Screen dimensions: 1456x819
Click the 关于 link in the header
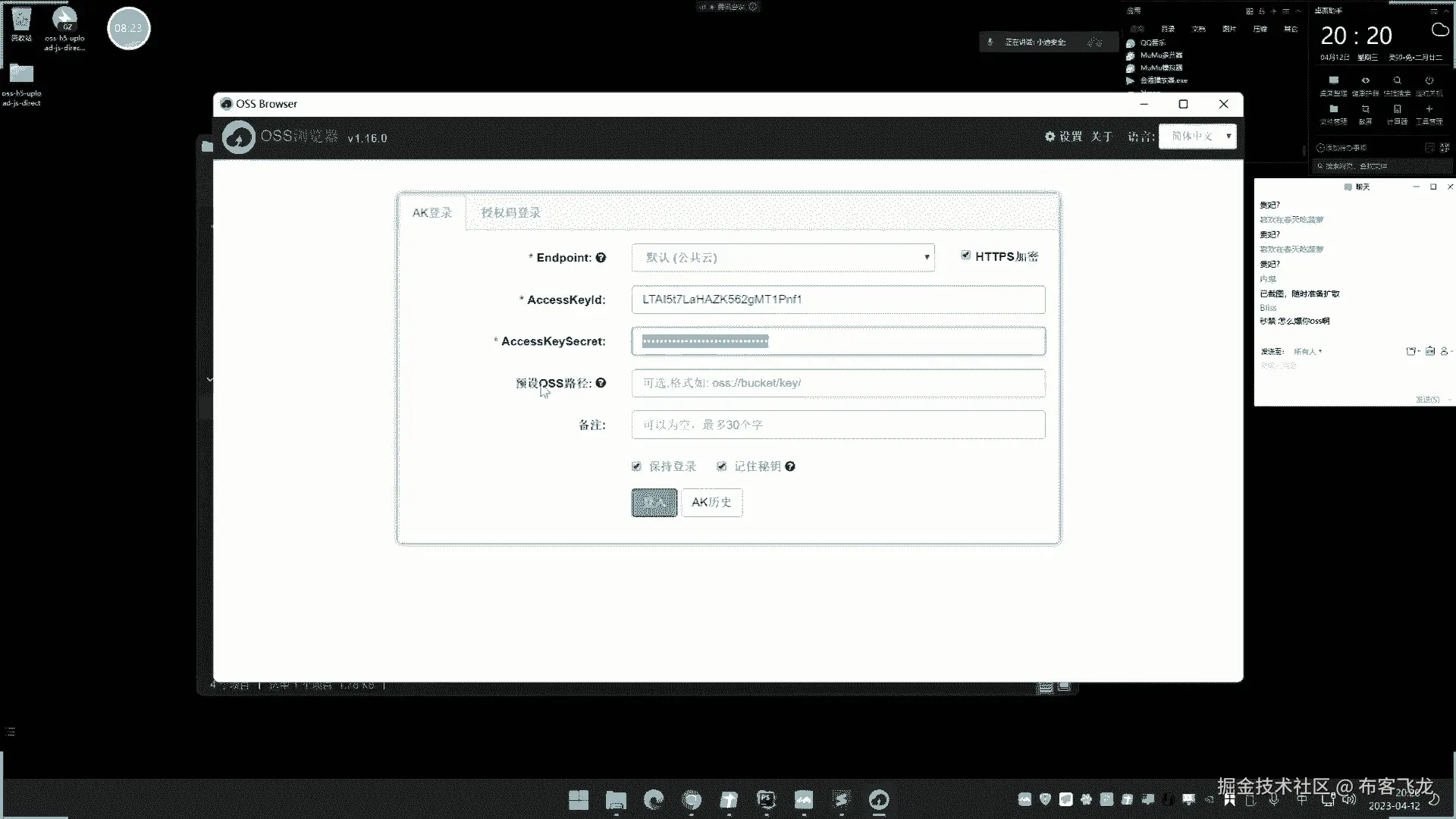pos(1101,136)
